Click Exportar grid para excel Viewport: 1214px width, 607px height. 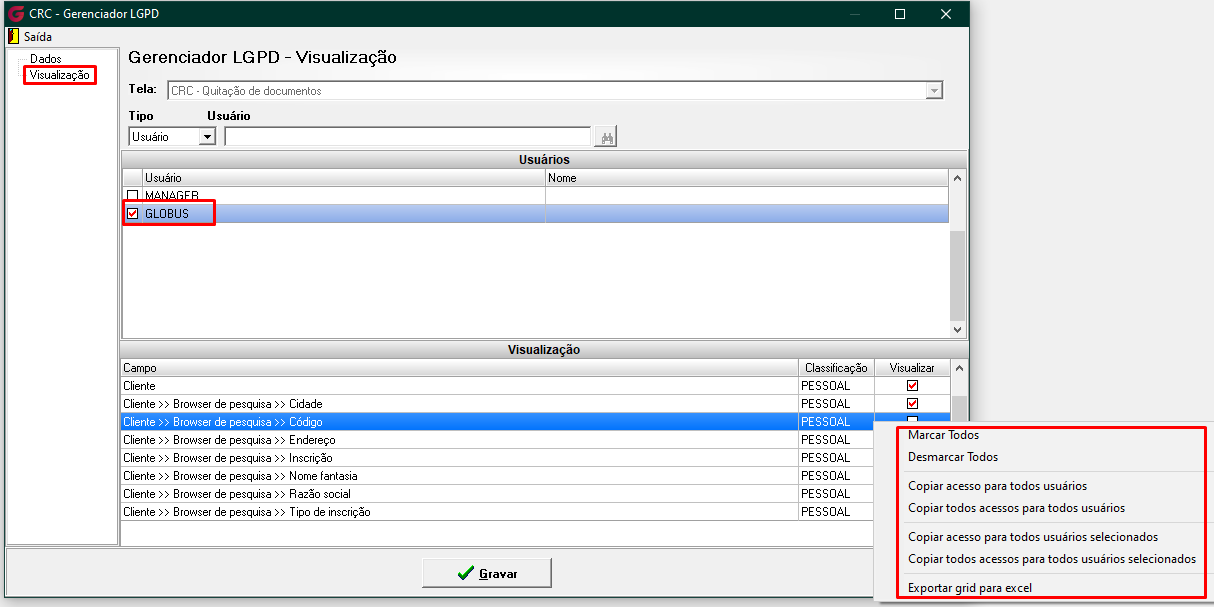(x=970, y=588)
